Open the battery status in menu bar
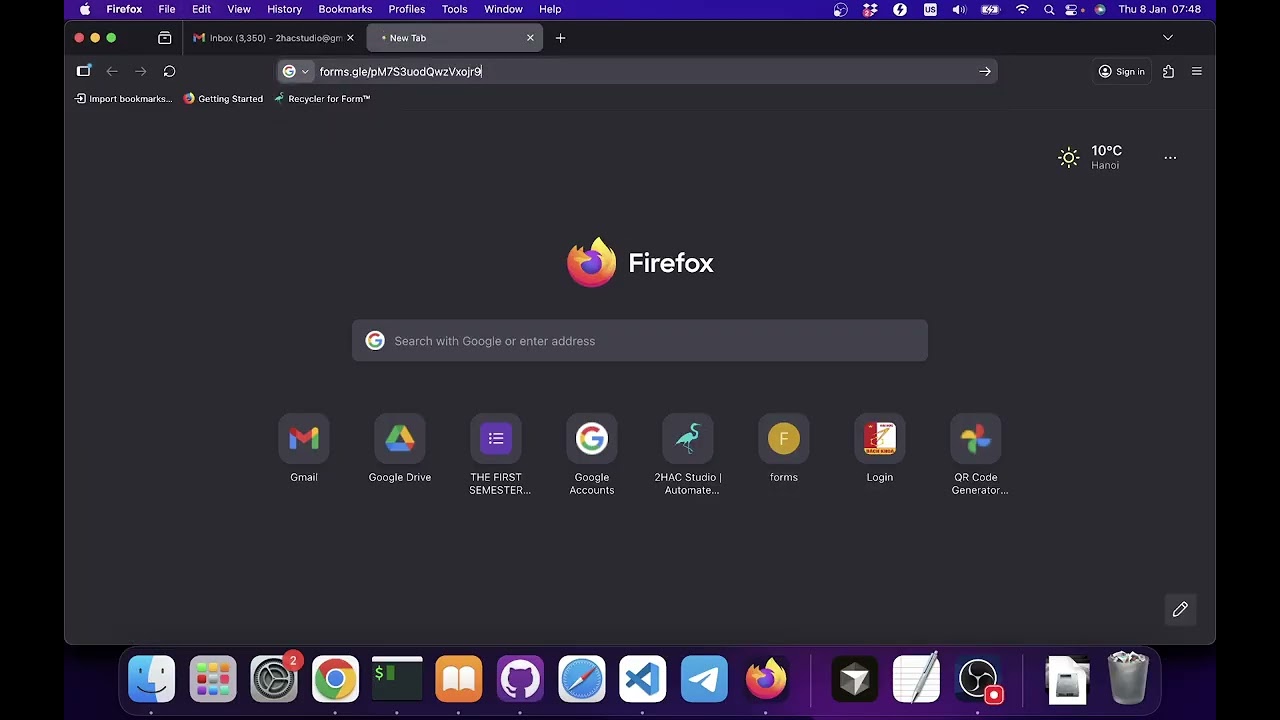1280x720 pixels. pyautogui.click(x=990, y=9)
